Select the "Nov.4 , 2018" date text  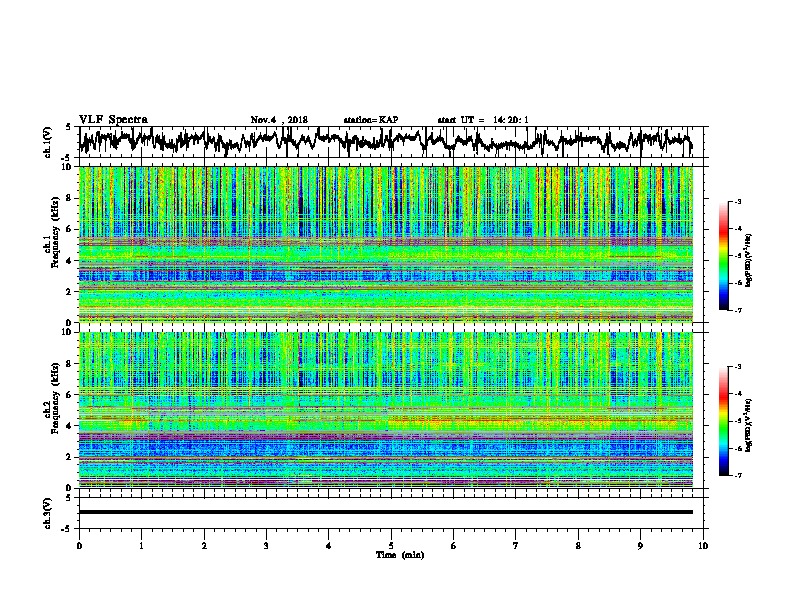point(279,120)
